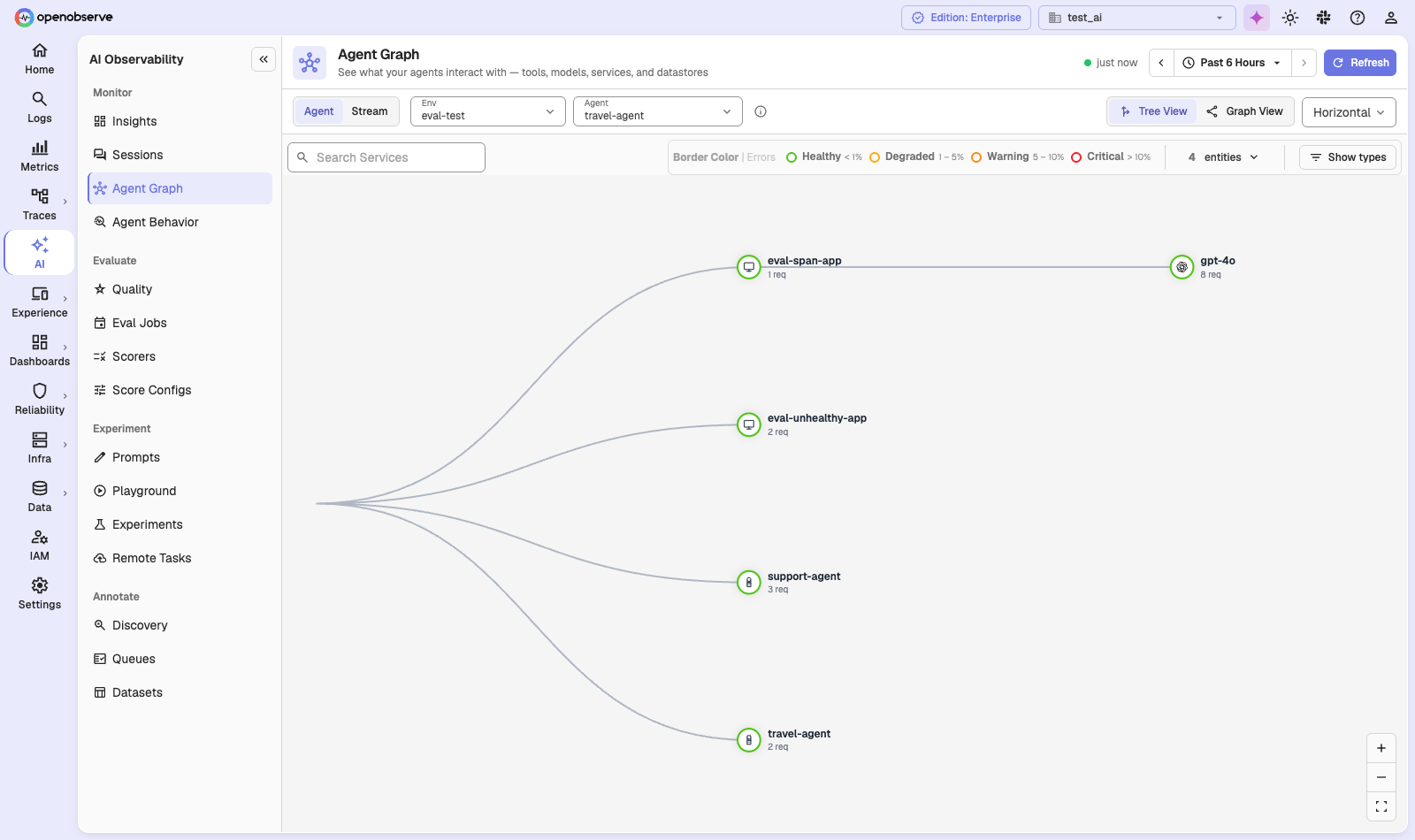Switch to Stream mode toggle
1415x840 pixels.
370,111
